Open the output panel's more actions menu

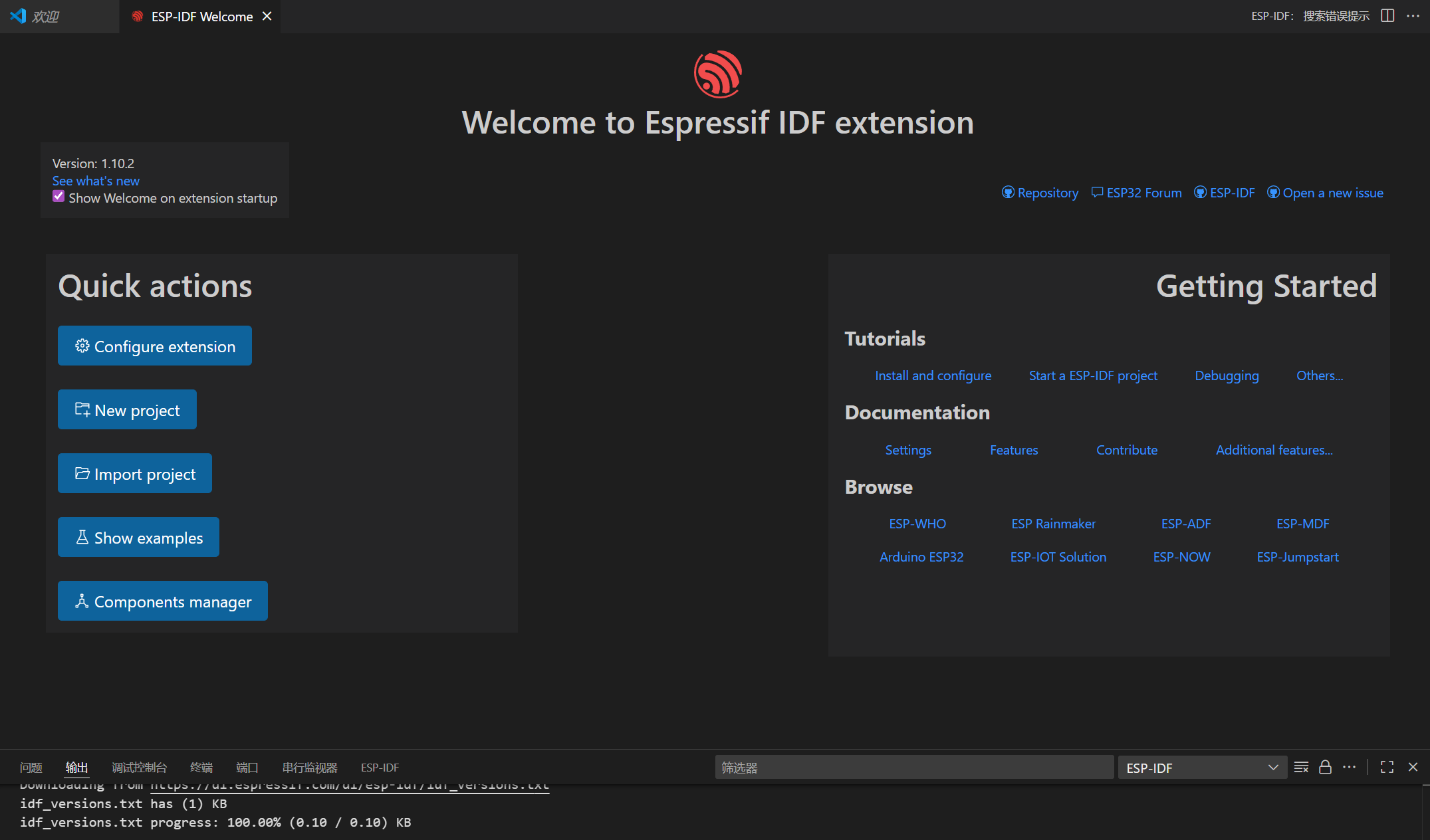pyautogui.click(x=1349, y=768)
